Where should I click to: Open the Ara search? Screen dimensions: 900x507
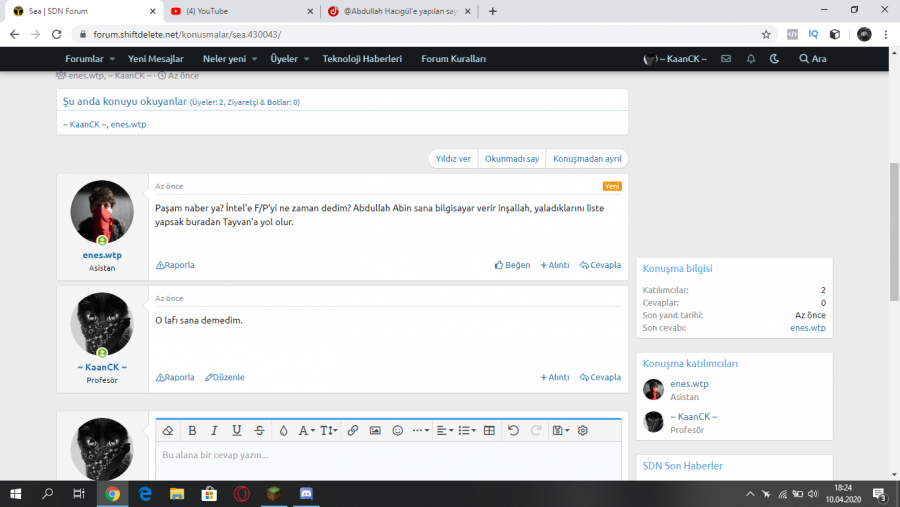pos(813,59)
